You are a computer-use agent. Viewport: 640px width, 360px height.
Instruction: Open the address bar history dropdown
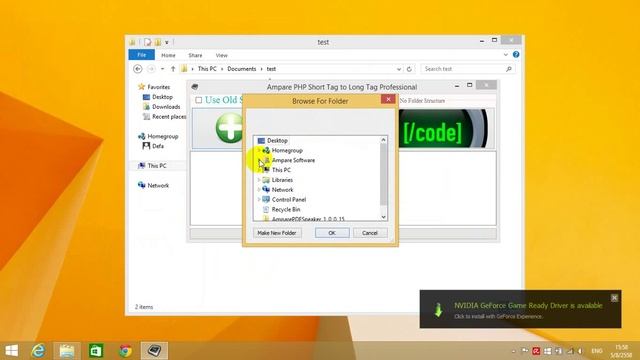click(399, 69)
